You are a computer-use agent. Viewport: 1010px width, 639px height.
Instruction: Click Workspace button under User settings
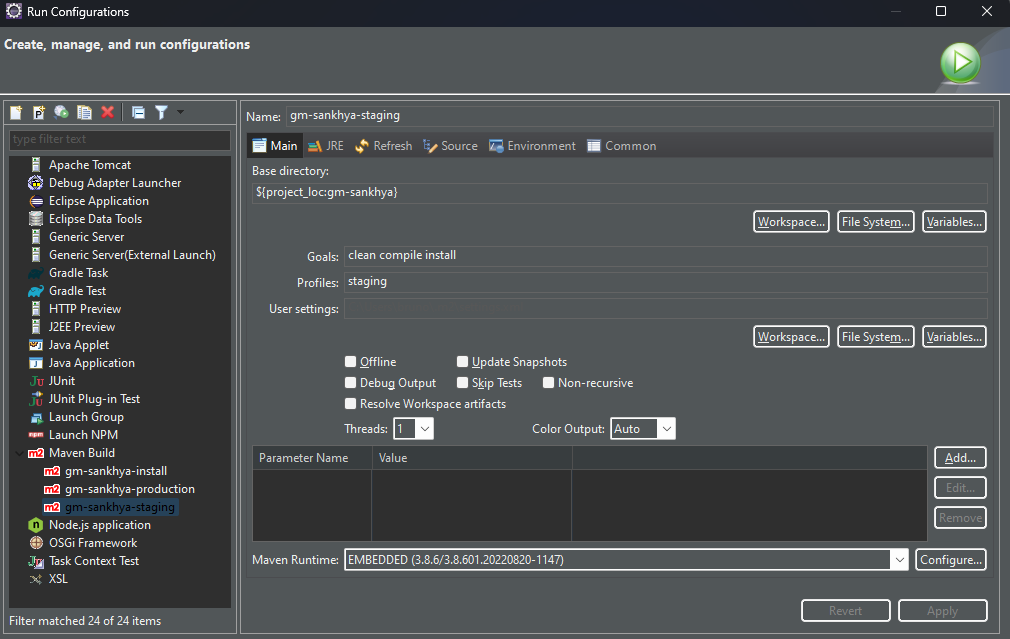pos(791,337)
